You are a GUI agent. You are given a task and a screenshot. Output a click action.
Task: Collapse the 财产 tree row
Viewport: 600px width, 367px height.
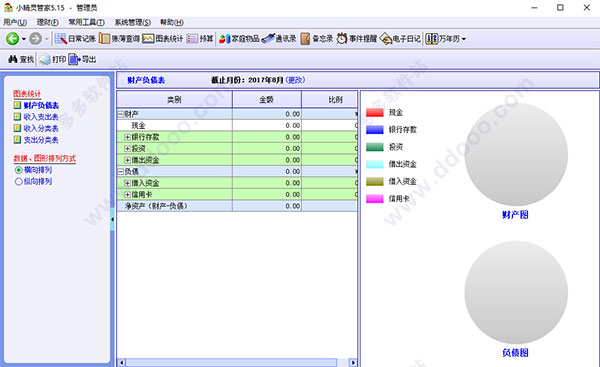[x=121, y=114]
